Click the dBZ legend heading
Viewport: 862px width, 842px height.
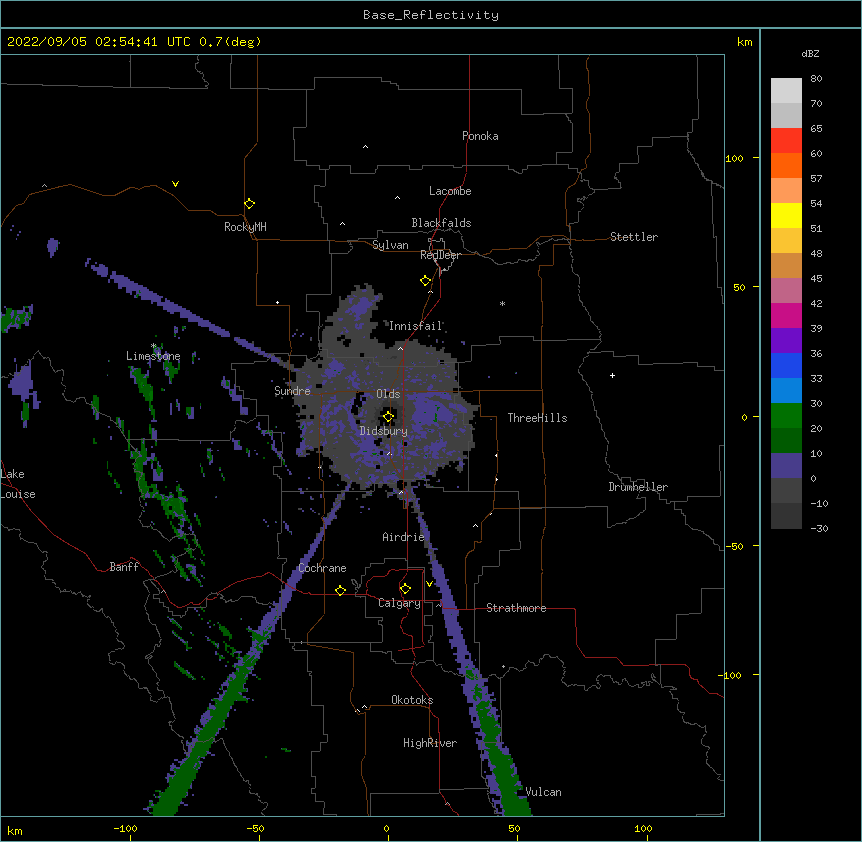pos(810,54)
